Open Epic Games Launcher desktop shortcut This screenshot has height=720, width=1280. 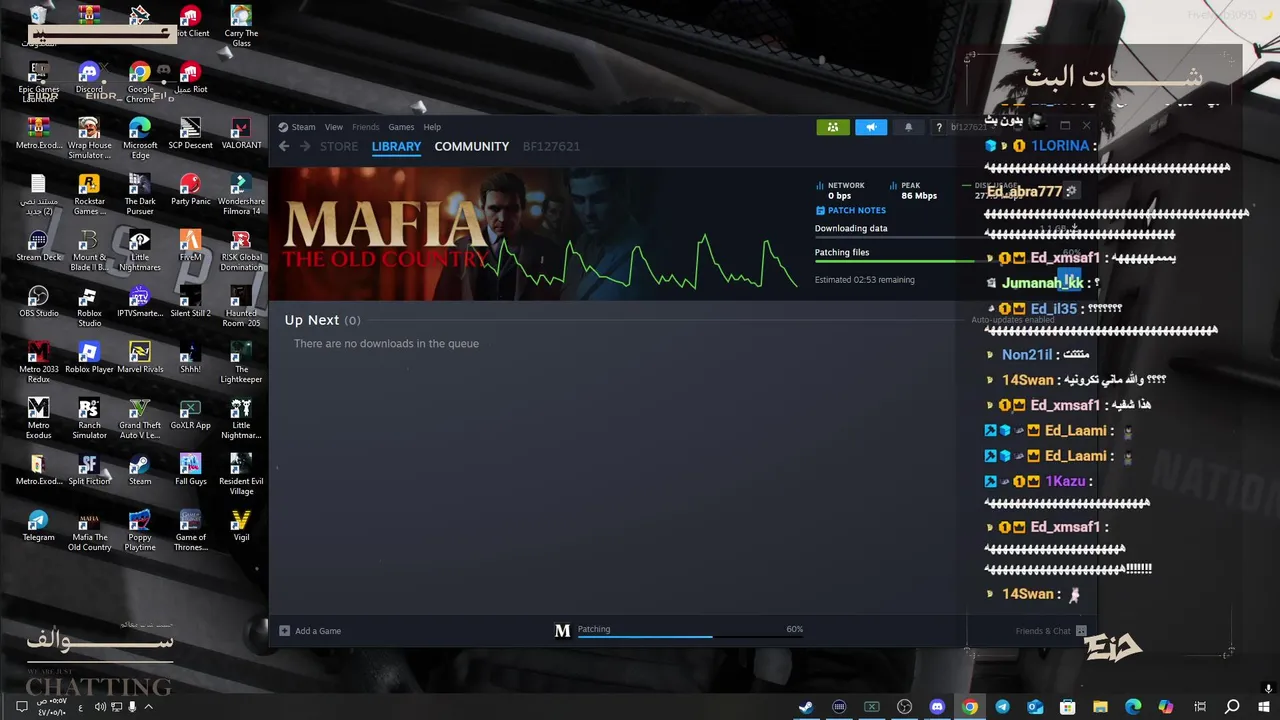[x=38, y=82]
